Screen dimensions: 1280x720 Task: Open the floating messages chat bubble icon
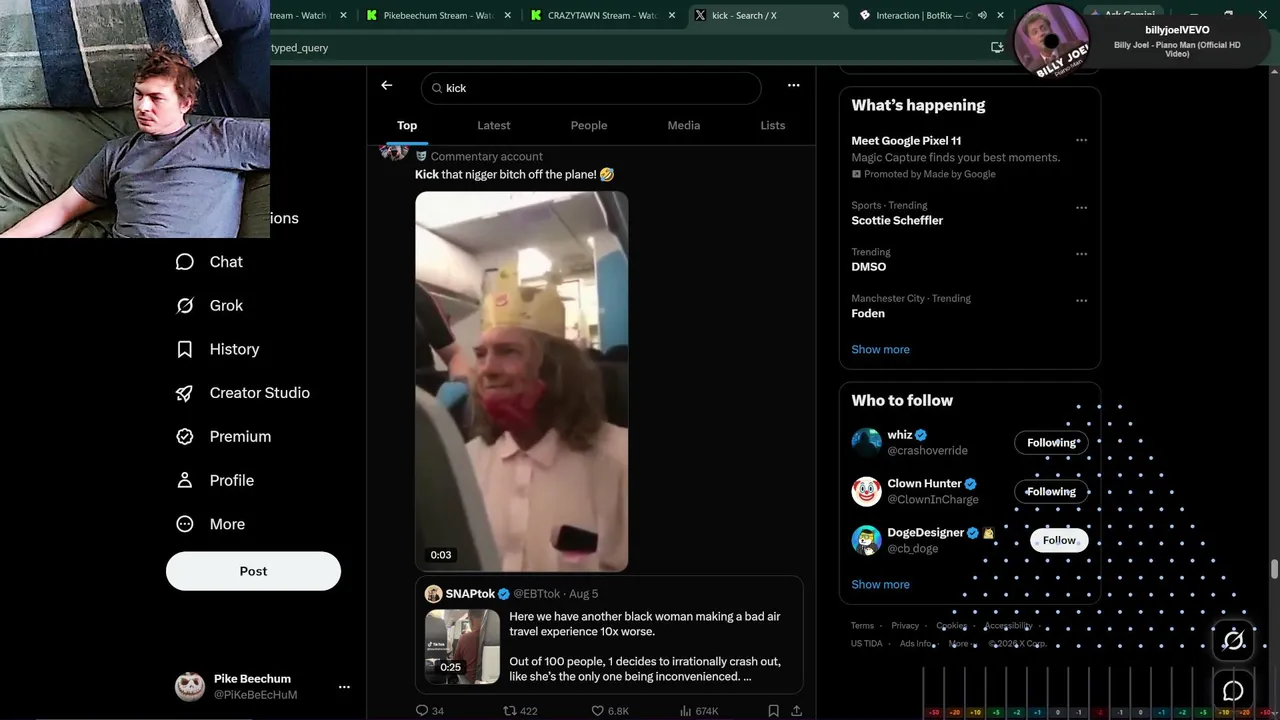click(x=1234, y=691)
